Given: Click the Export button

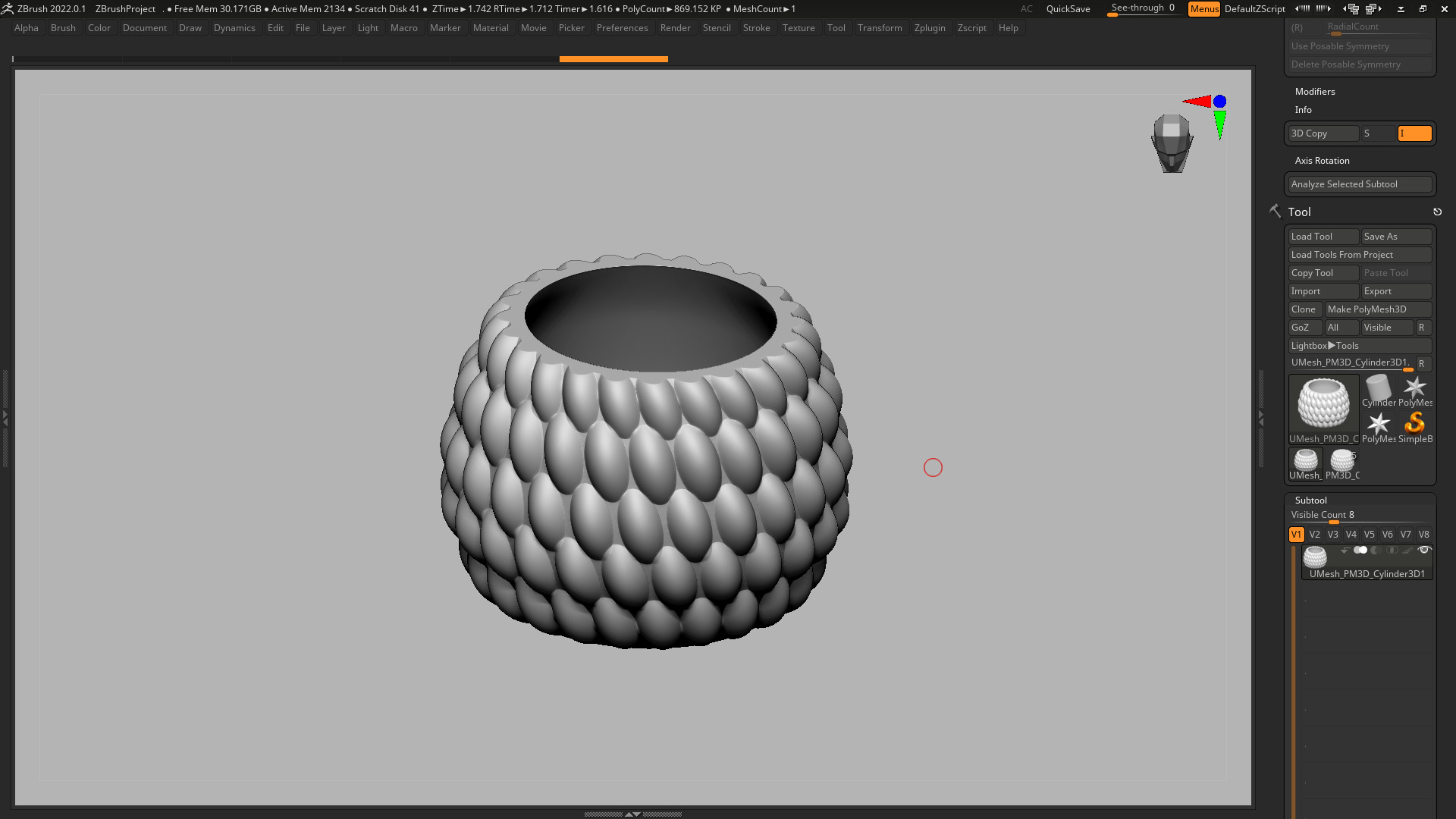Looking at the screenshot, I should click(x=1397, y=291).
